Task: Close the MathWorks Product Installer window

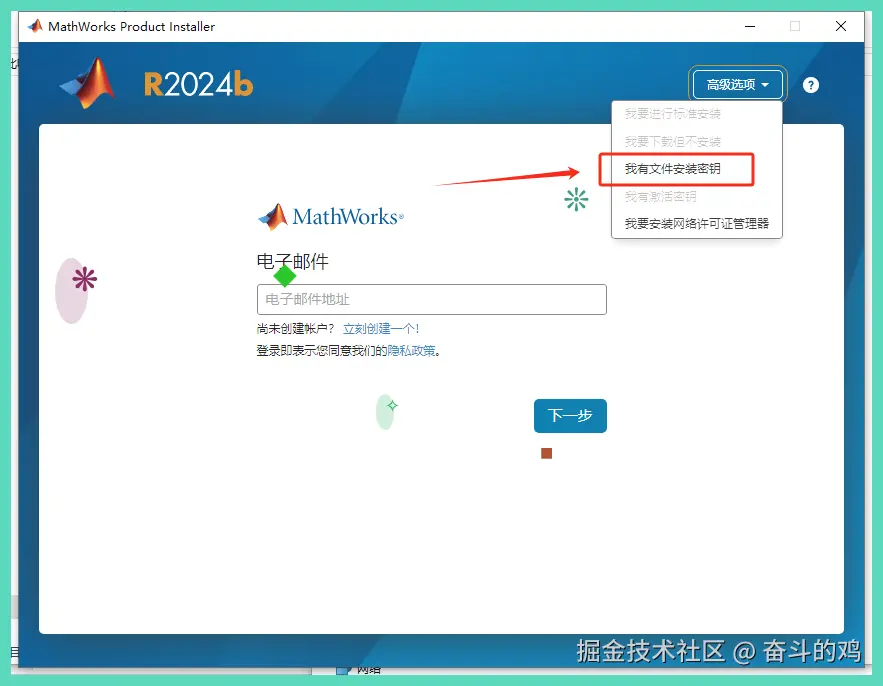Action: (841, 26)
